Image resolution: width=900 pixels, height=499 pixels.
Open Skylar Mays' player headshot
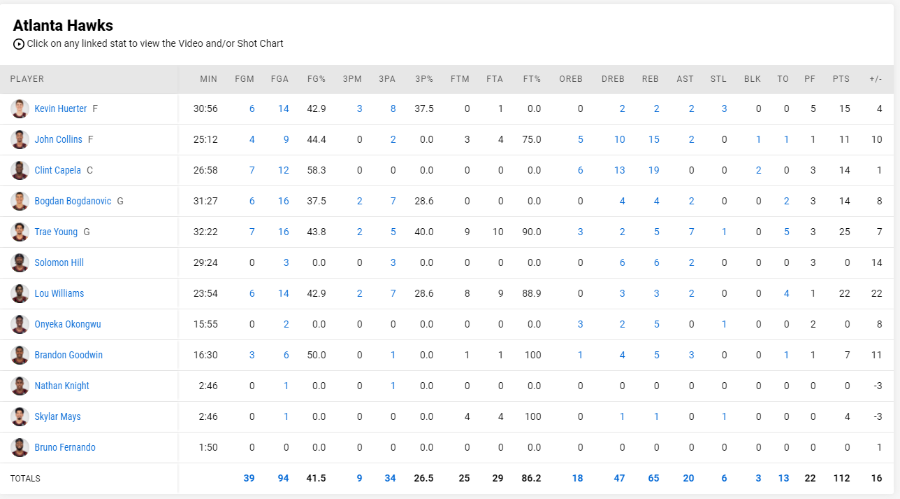coord(20,417)
